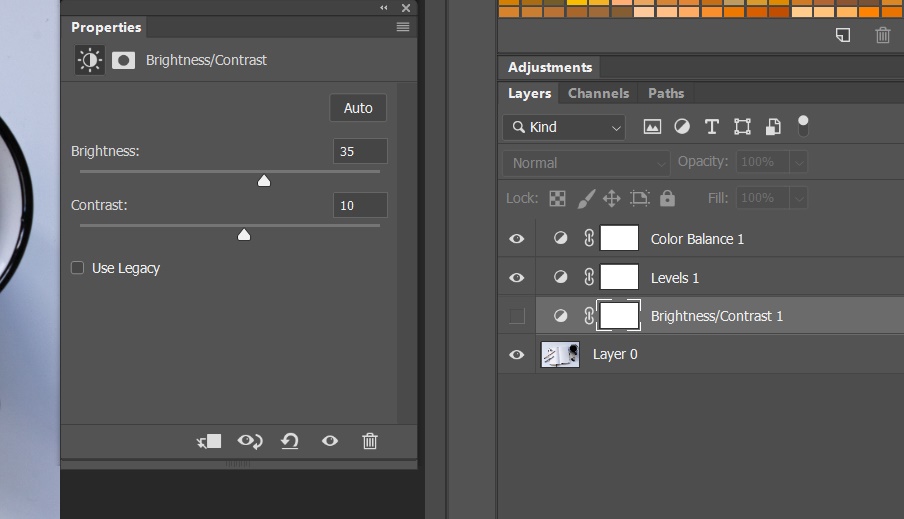Collapse the Properties panel with double arrows
The height and width of the screenshot is (519, 904).
tap(384, 7)
